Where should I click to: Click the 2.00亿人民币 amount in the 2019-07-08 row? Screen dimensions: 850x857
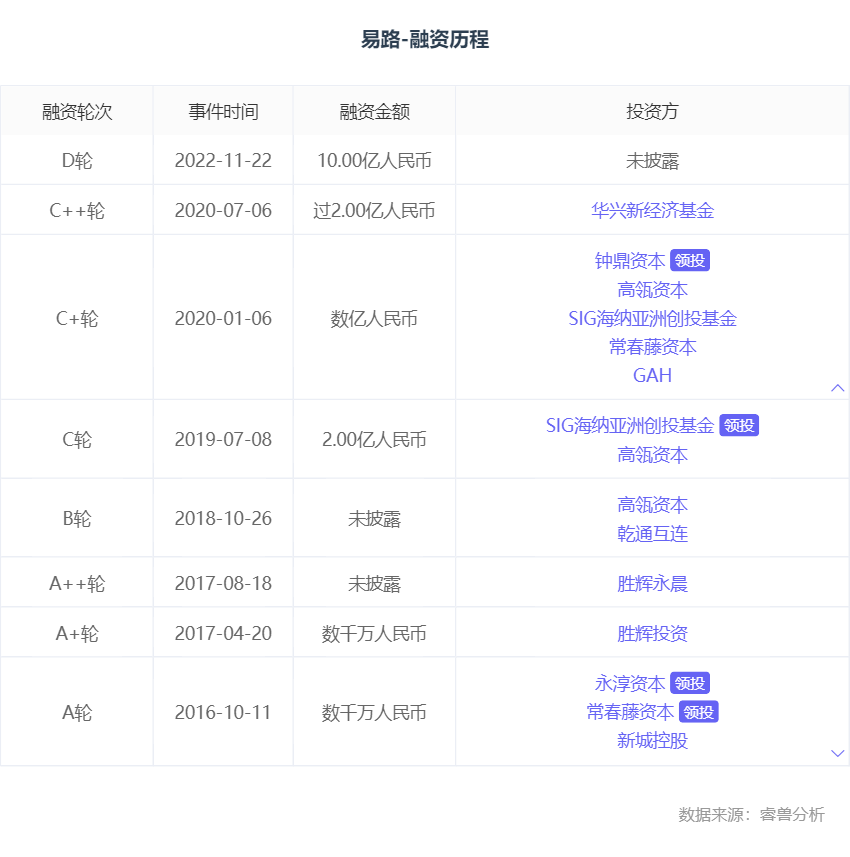(374, 440)
